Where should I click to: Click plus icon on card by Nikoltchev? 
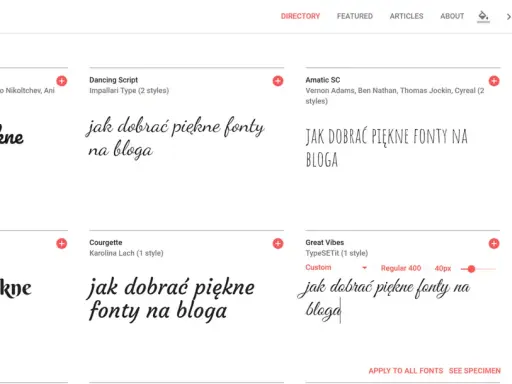click(x=61, y=81)
